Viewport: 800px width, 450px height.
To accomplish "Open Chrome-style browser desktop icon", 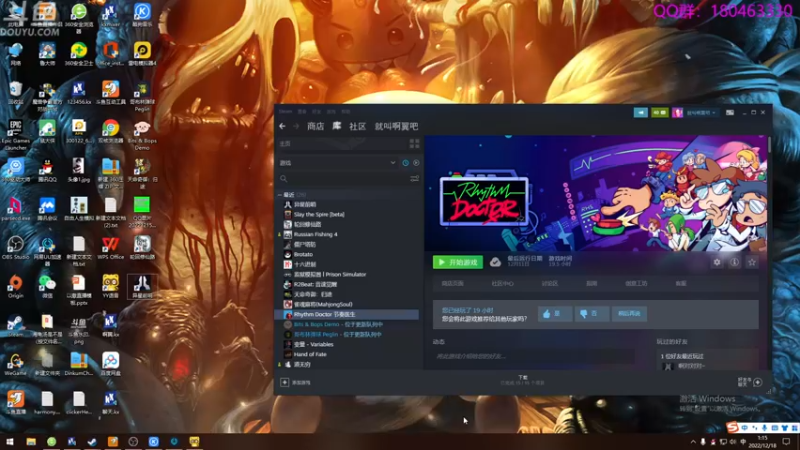I will click(x=110, y=132).
